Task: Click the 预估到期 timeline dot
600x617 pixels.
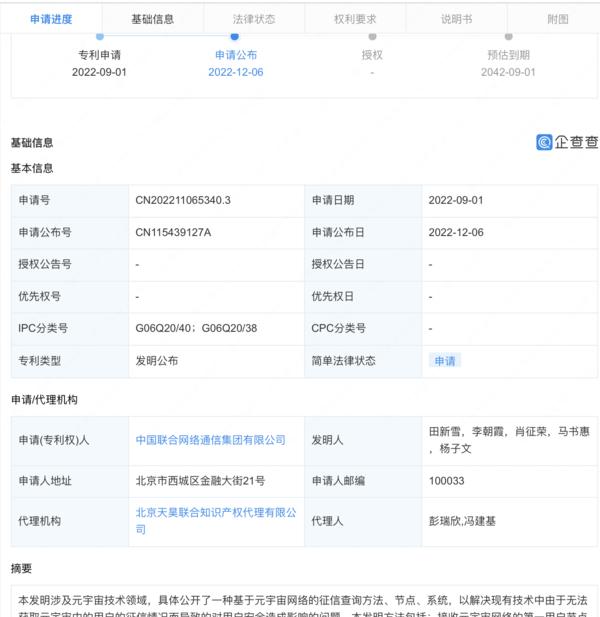Action: 508,37
